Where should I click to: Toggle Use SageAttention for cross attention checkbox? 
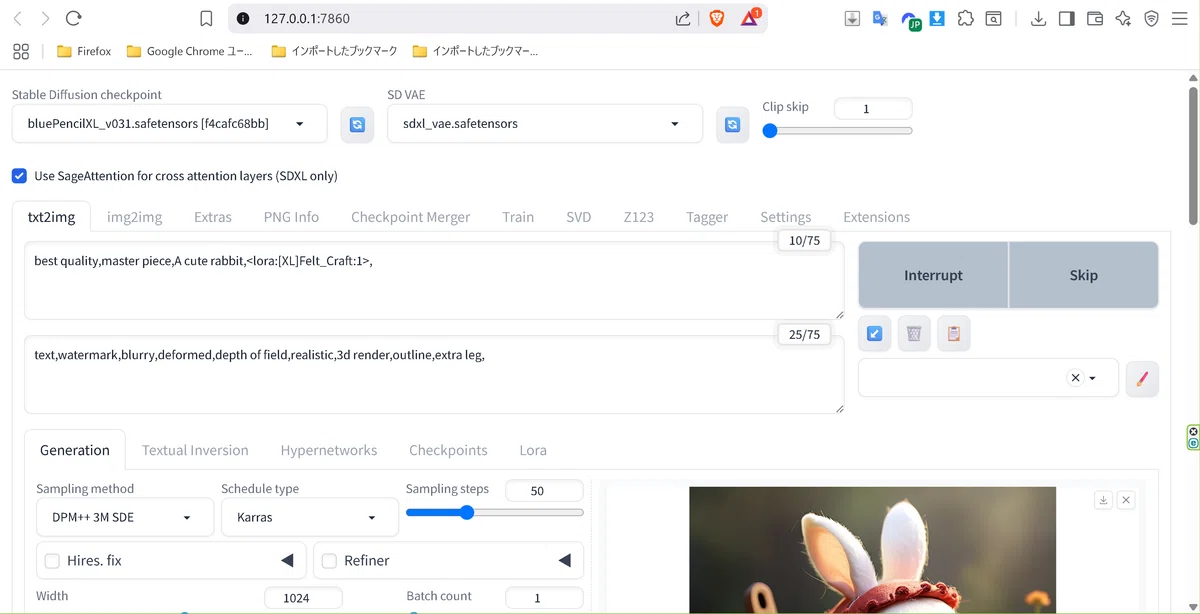point(19,176)
